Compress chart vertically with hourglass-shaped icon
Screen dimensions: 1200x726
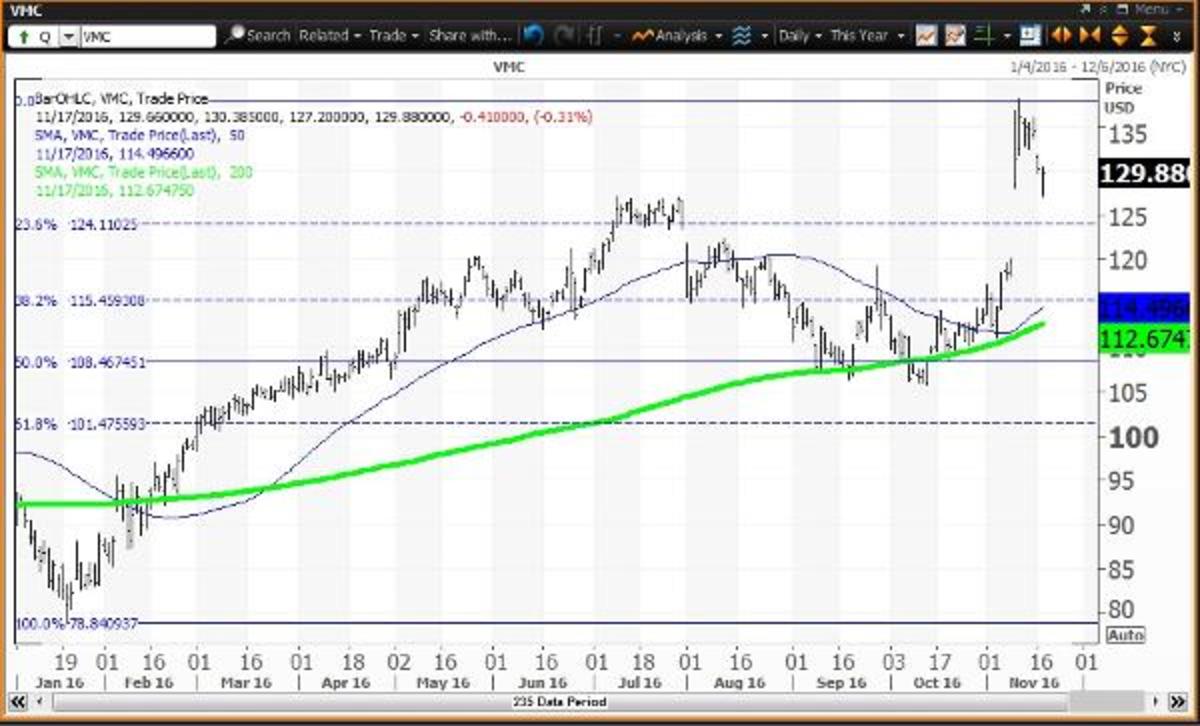pyautogui.click(x=1148, y=36)
